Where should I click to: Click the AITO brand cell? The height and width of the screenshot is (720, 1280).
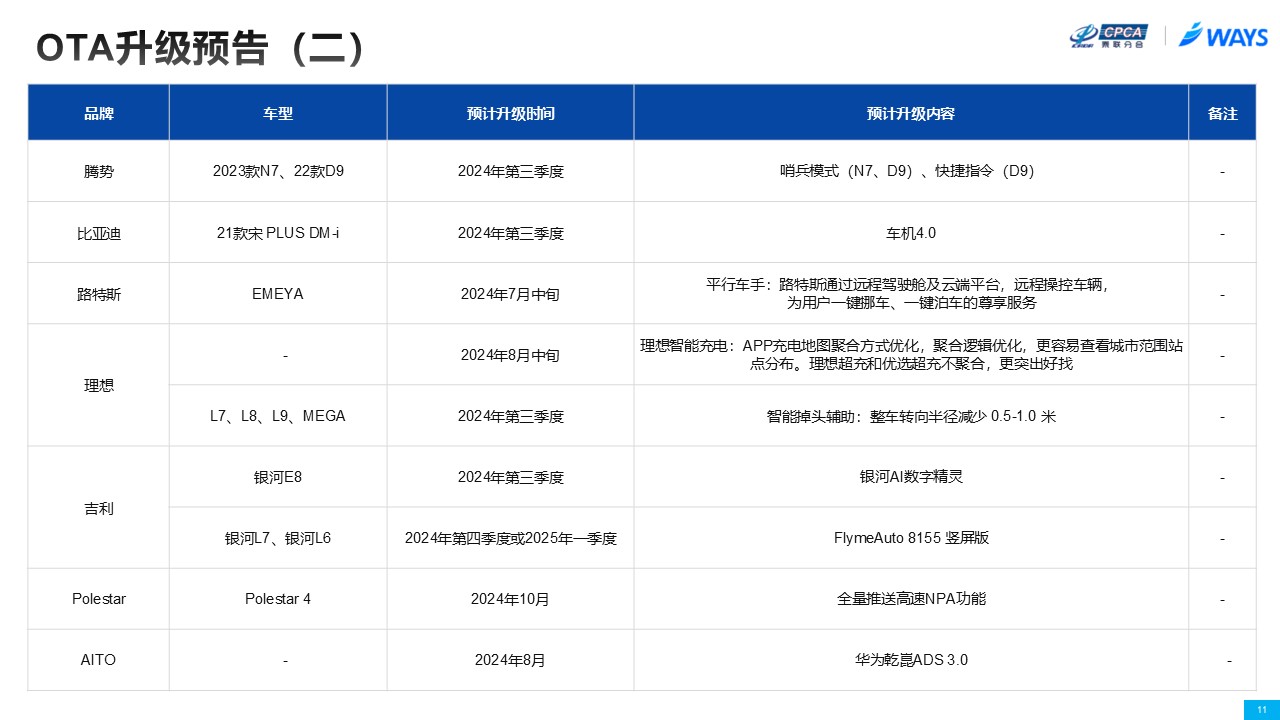click(98, 660)
